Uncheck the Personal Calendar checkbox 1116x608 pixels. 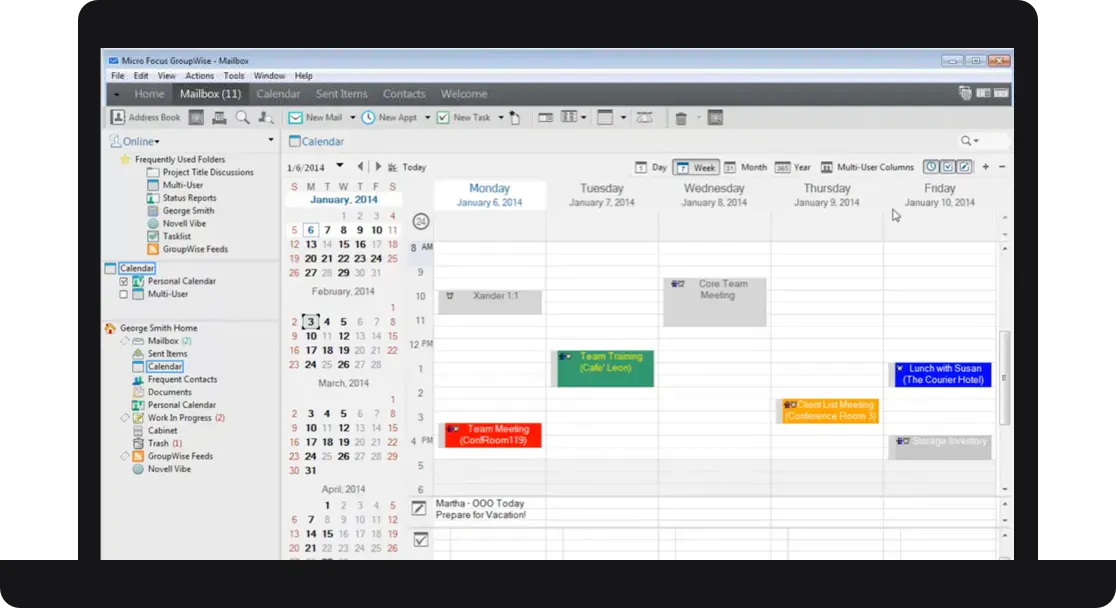pyautogui.click(x=124, y=281)
